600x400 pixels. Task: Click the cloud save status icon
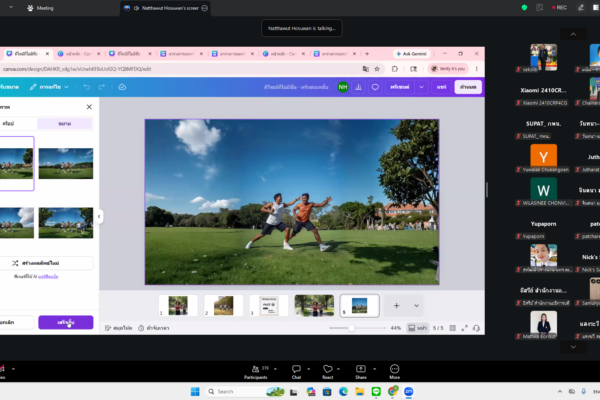click(x=122, y=87)
